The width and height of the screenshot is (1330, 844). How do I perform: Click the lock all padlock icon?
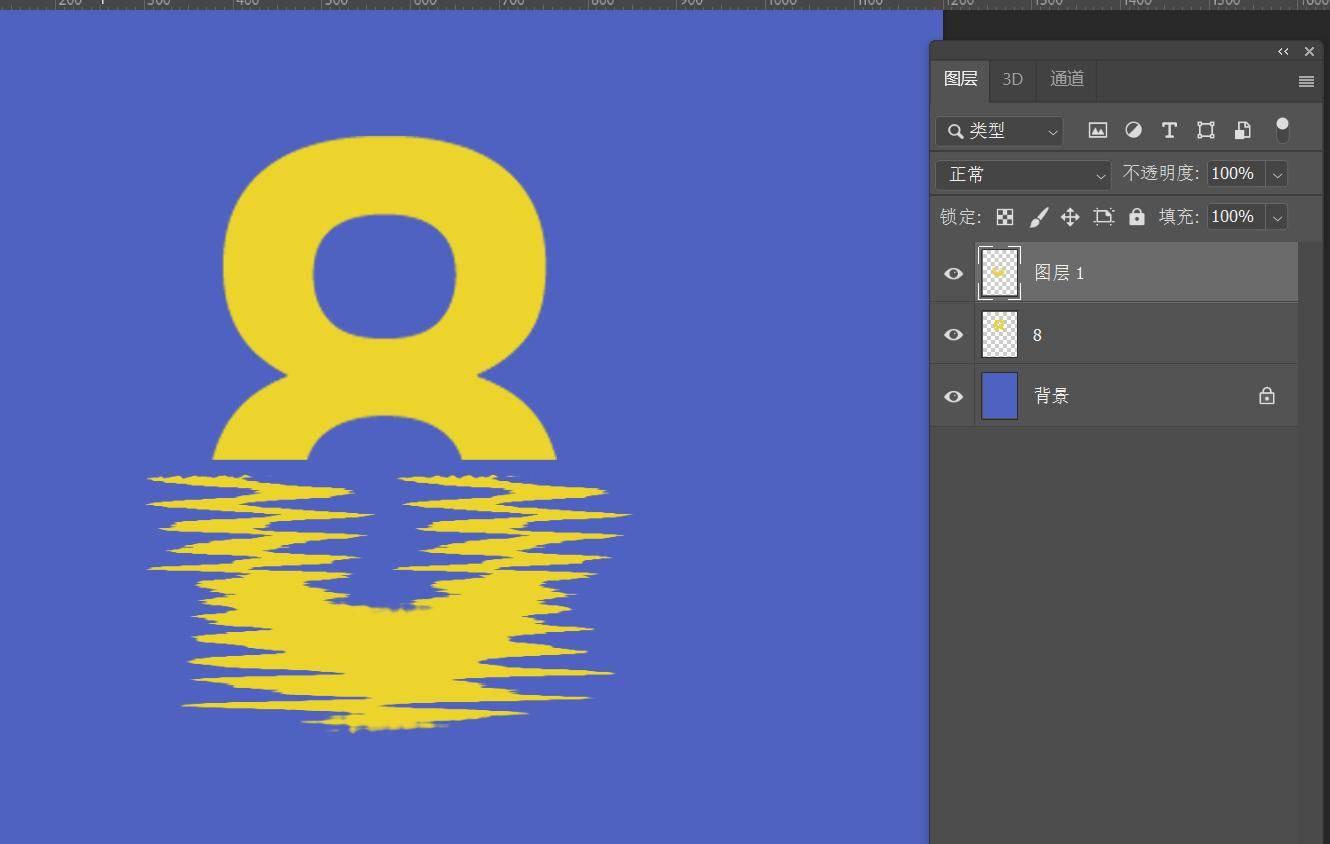point(1137,217)
